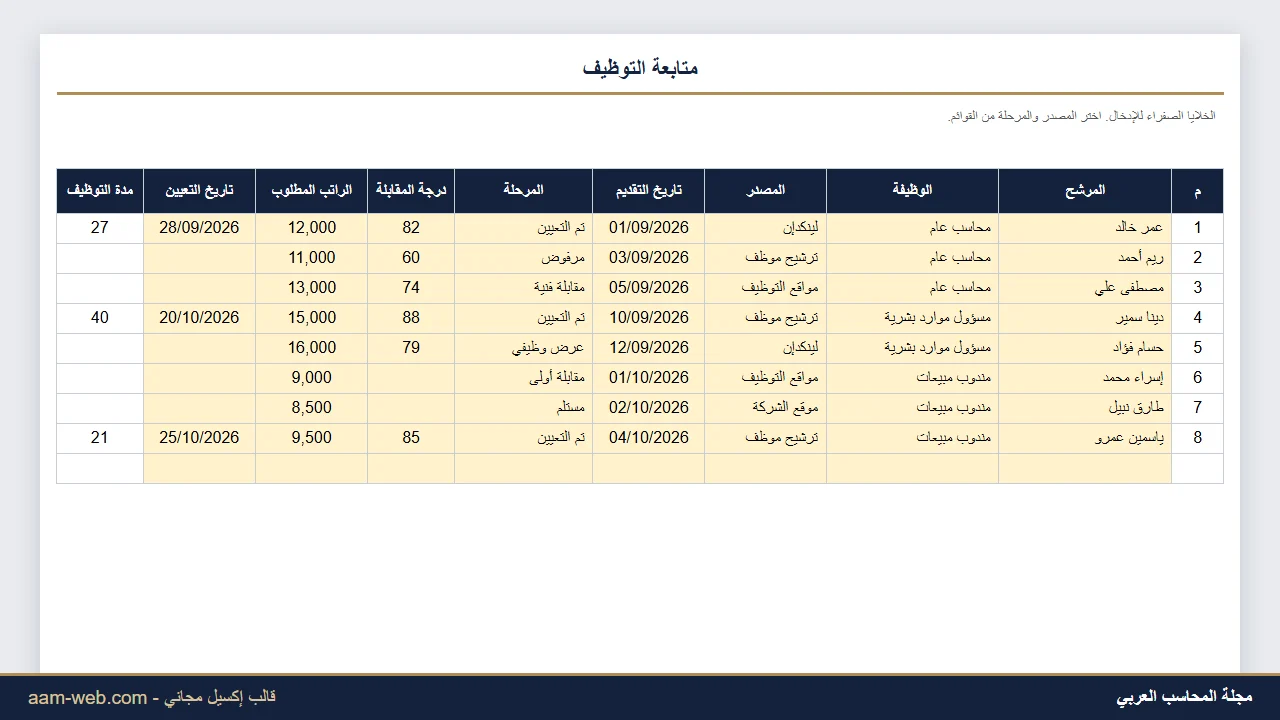Click the الوظيفة column header

(912, 191)
